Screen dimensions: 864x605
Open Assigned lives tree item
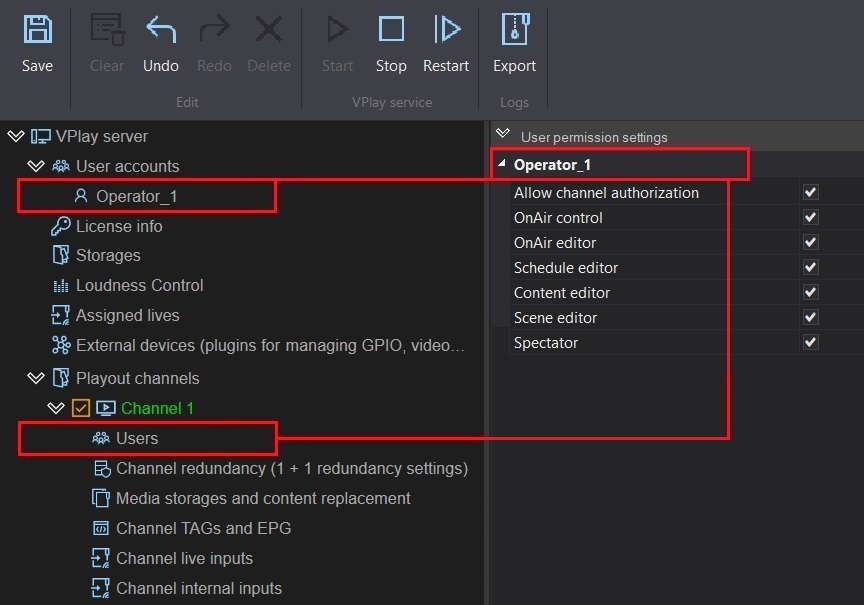click(127, 315)
